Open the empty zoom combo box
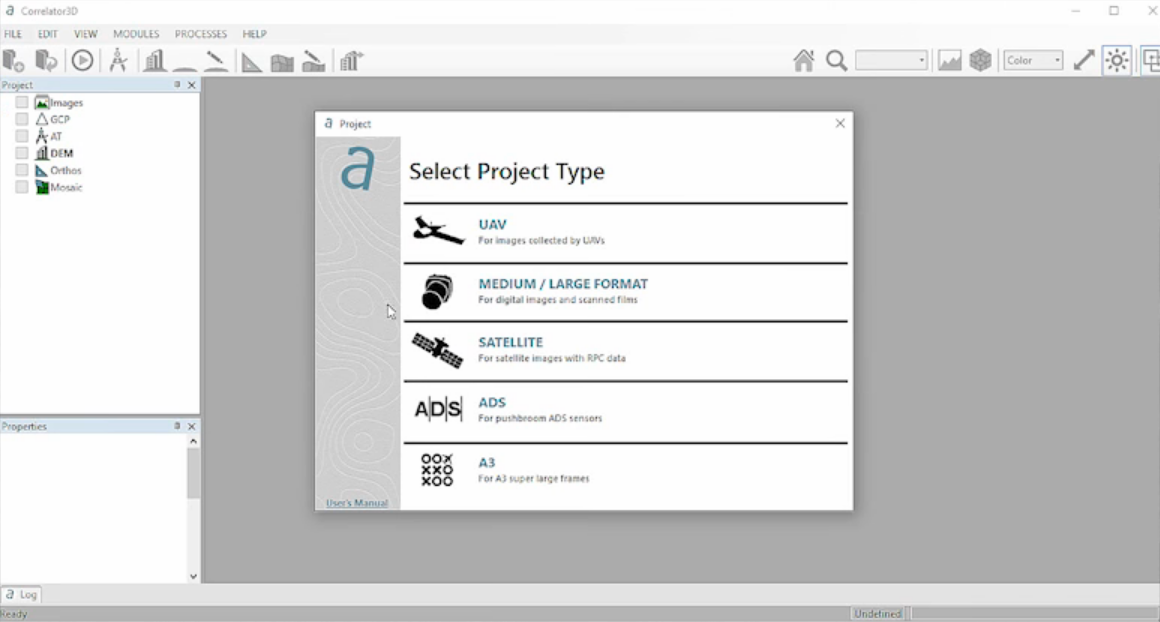 891,61
